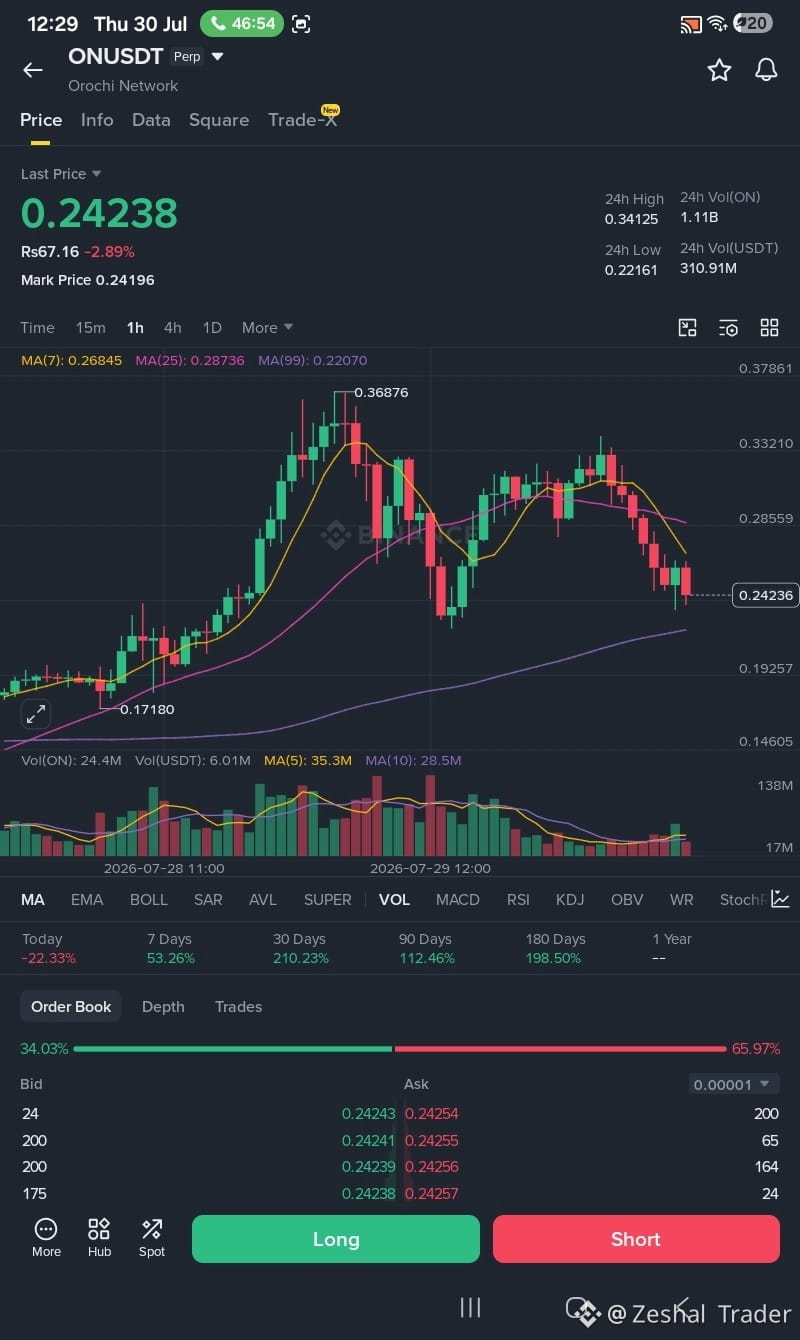Select Trades tab
The height and width of the screenshot is (1340, 800).
(238, 1007)
